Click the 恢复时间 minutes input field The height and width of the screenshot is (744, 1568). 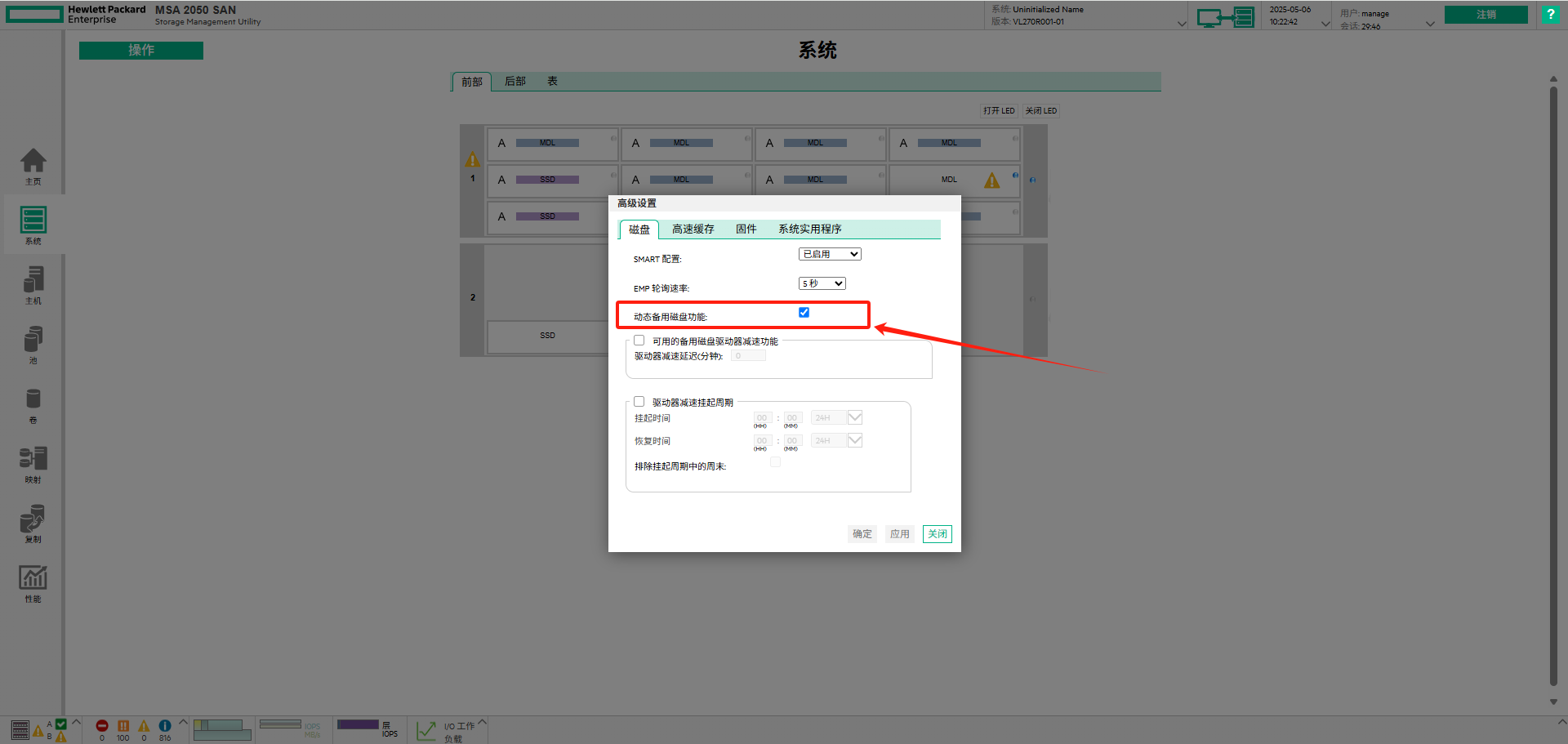coord(792,440)
